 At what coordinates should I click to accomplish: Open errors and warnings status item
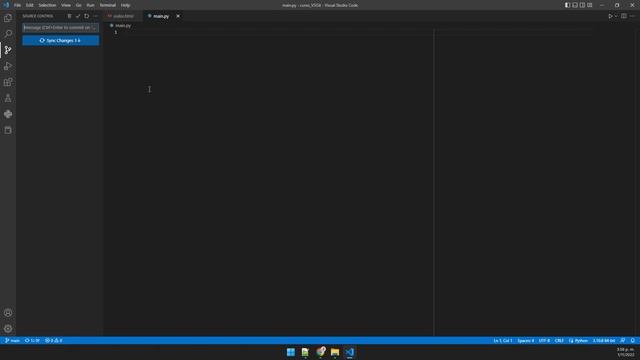[53, 340]
